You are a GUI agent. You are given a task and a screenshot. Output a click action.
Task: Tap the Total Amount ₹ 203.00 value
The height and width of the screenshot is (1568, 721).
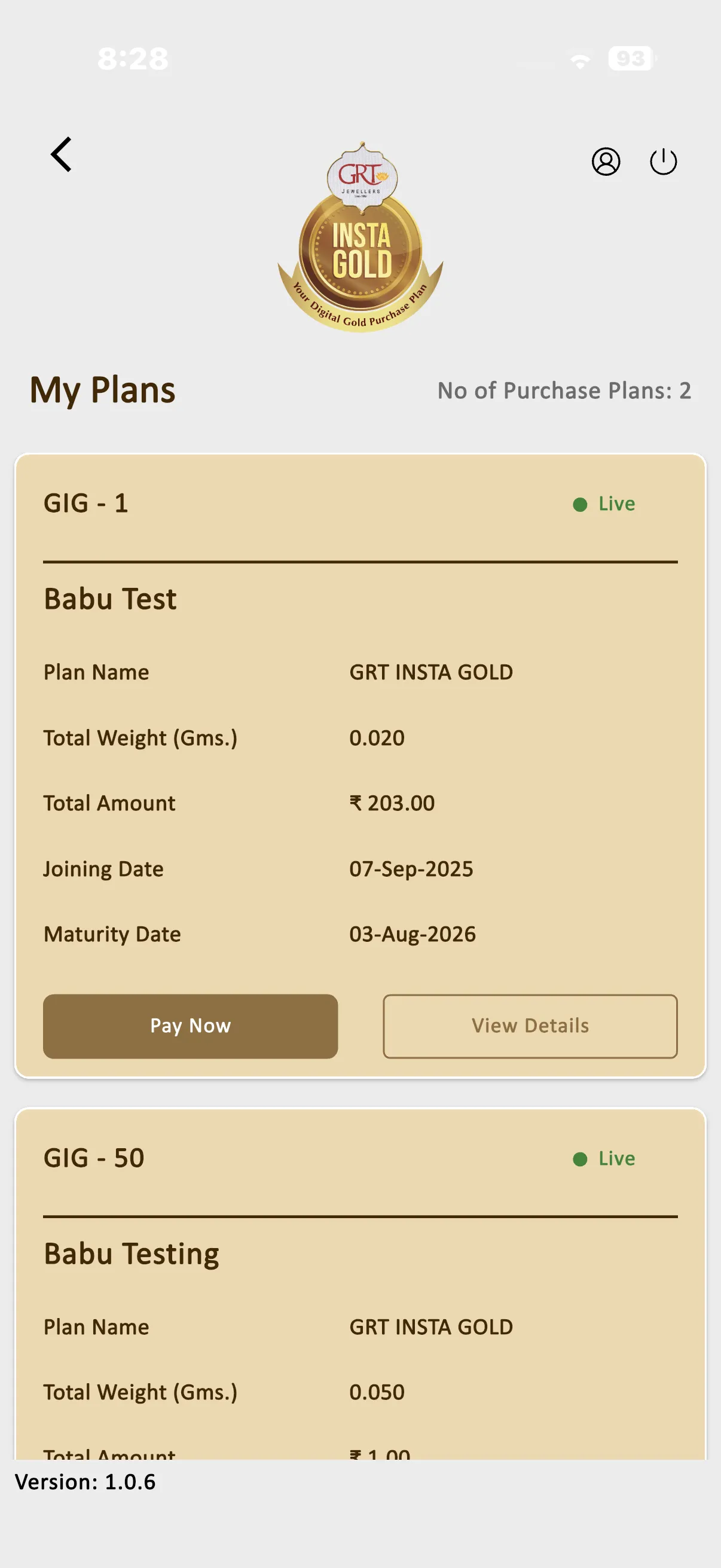point(392,804)
